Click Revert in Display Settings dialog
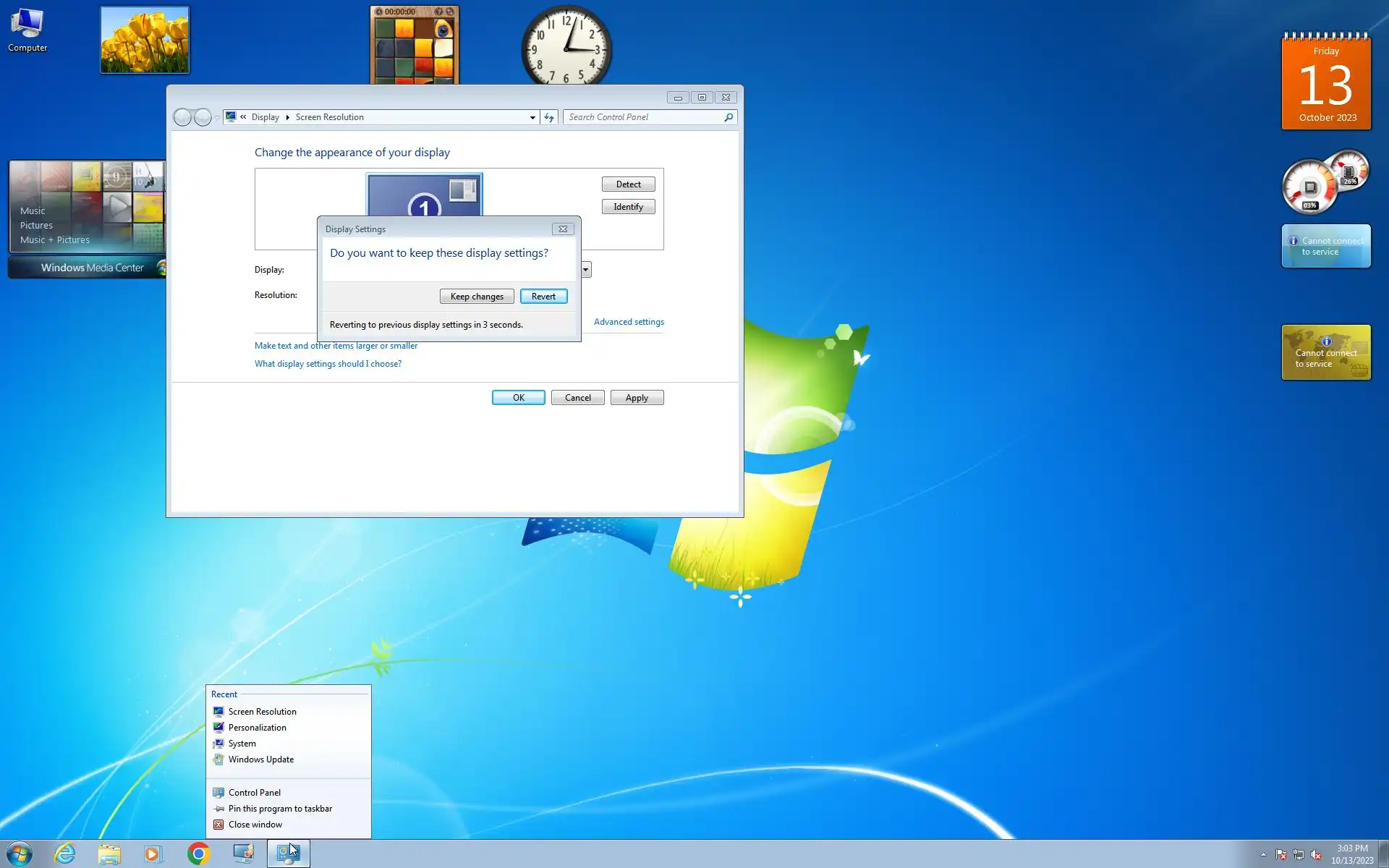The height and width of the screenshot is (868, 1389). pos(543,297)
